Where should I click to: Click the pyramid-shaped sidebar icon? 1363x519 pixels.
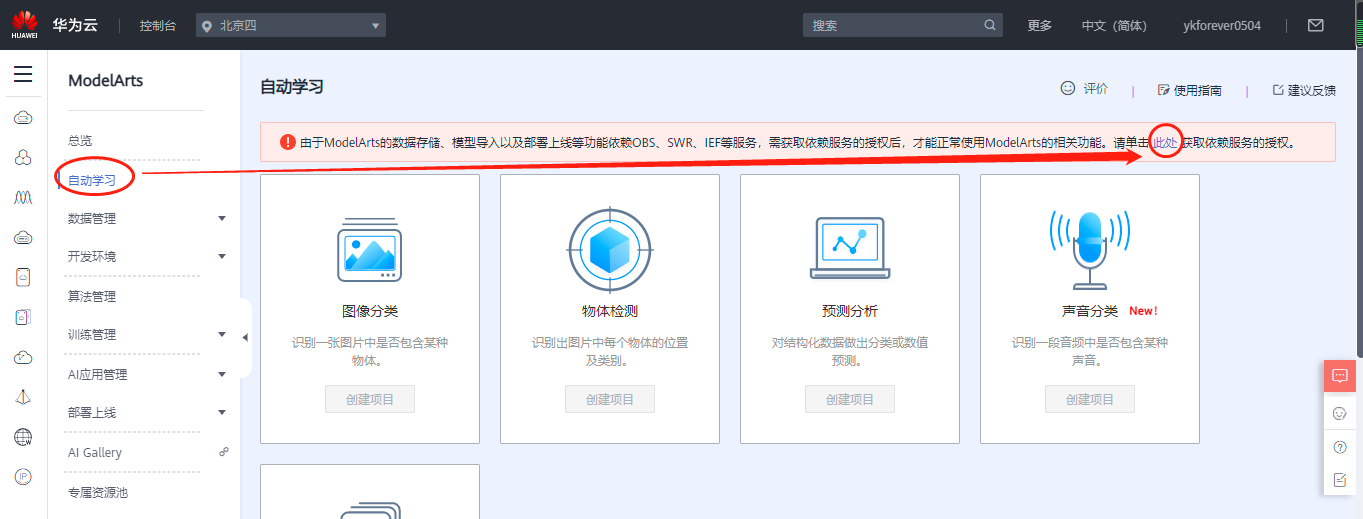pyautogui.click(x=23, y=398)
